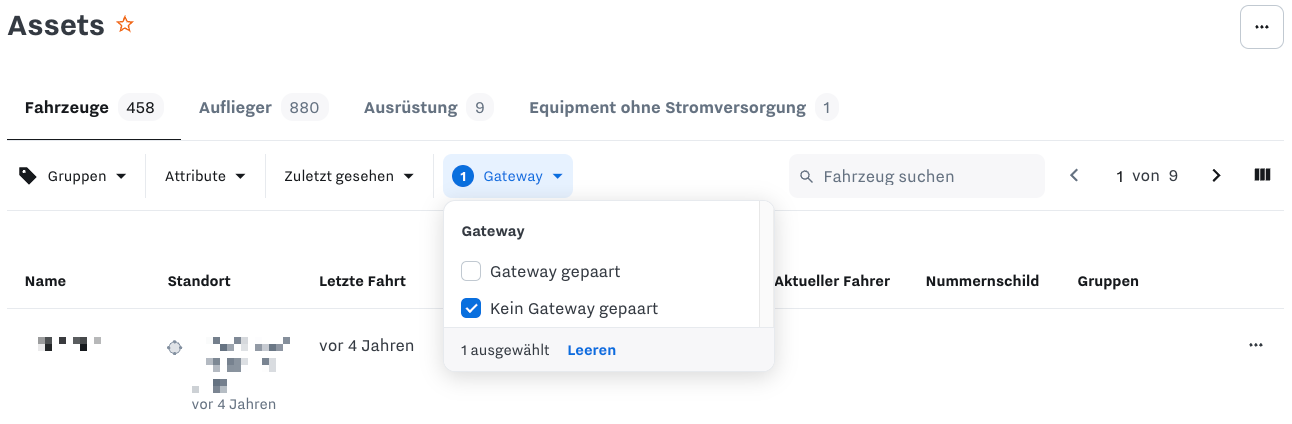Click the Gateway dropdown list scrollbar
Image resolution: width=1292 pixels, height=424 pixels.
(766, 264)
